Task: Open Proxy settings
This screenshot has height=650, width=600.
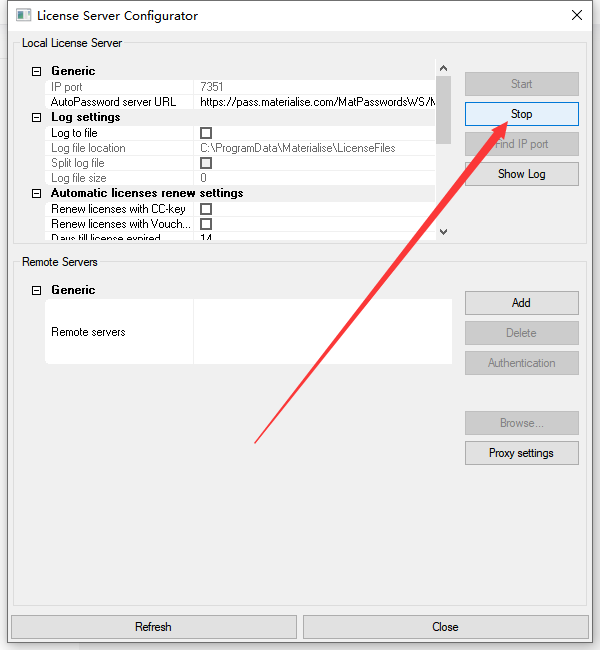Action: click(521, 453)
